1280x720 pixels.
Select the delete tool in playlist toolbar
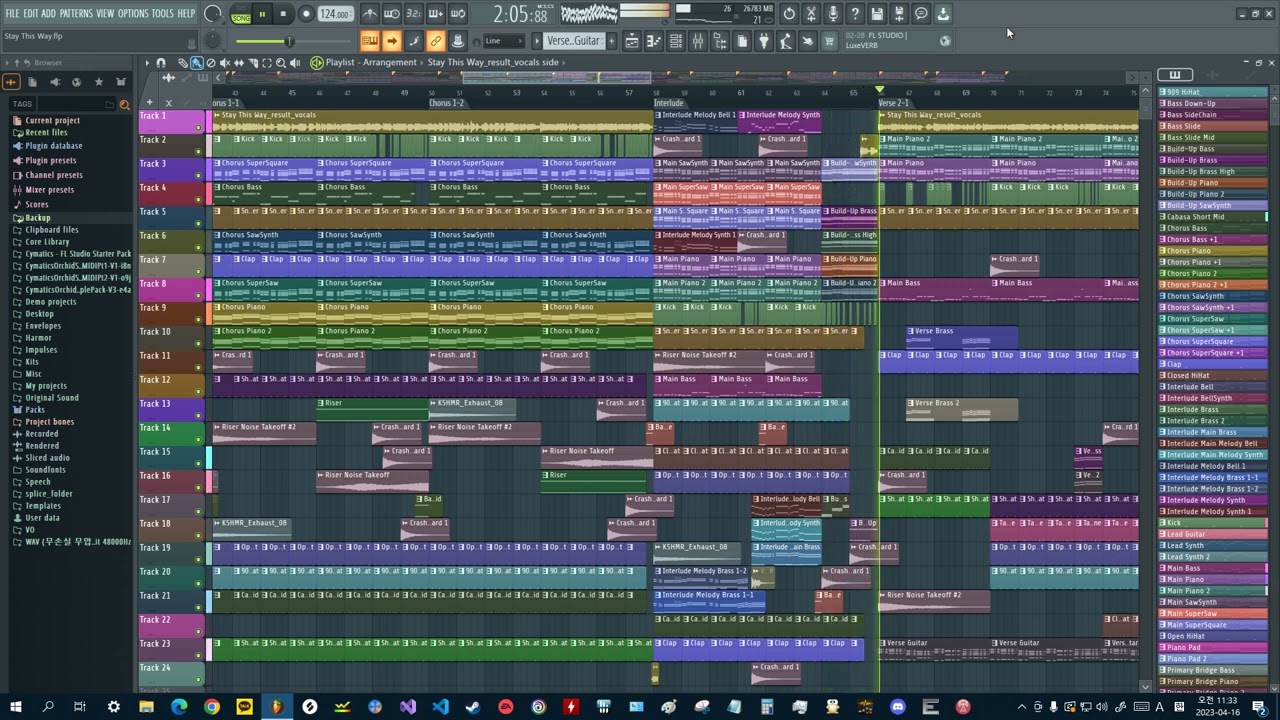pyautogui.click(x=211, y=63)
